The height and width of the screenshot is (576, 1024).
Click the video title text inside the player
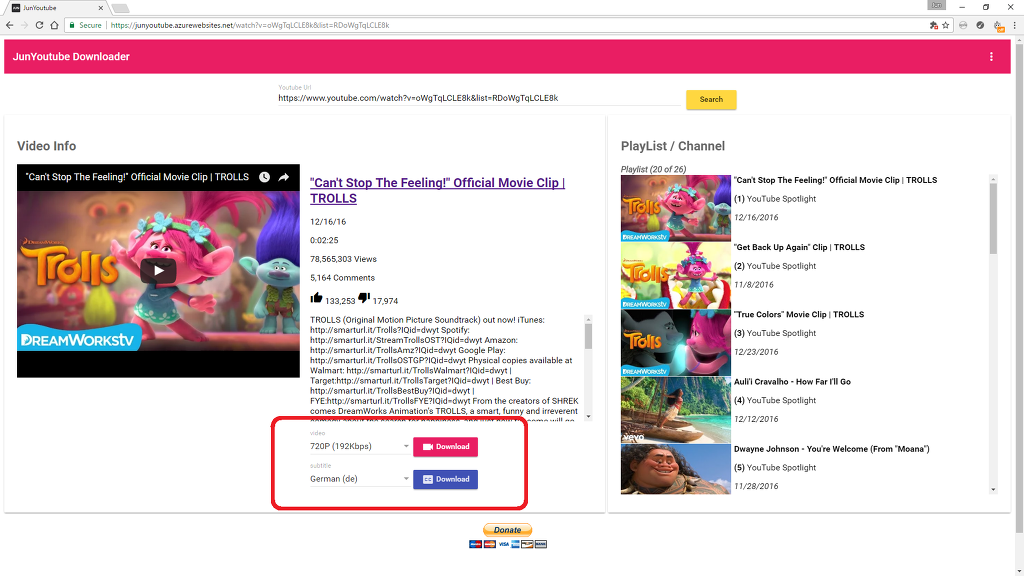[x=137, y=177]
